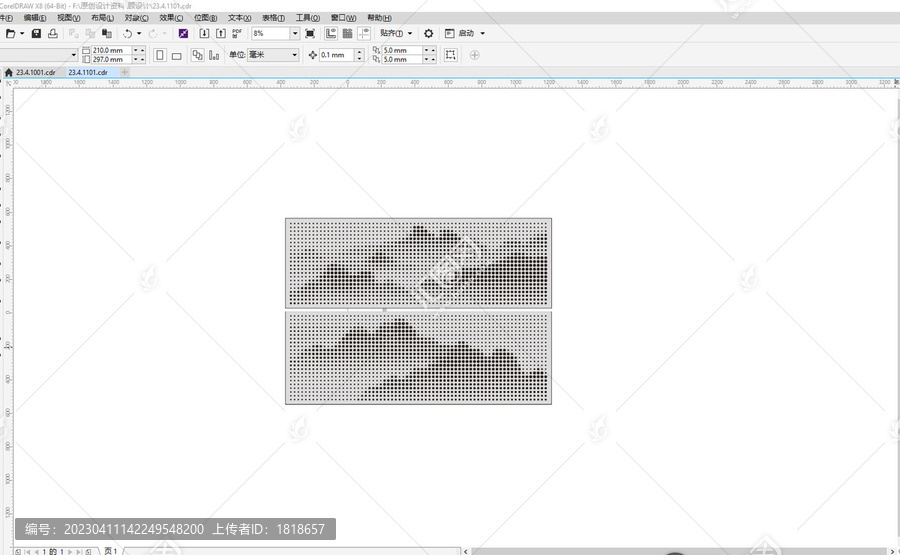
Task: Select the lower halftone mountain panel
Action: pyautogui.click(x=418, y=358)
